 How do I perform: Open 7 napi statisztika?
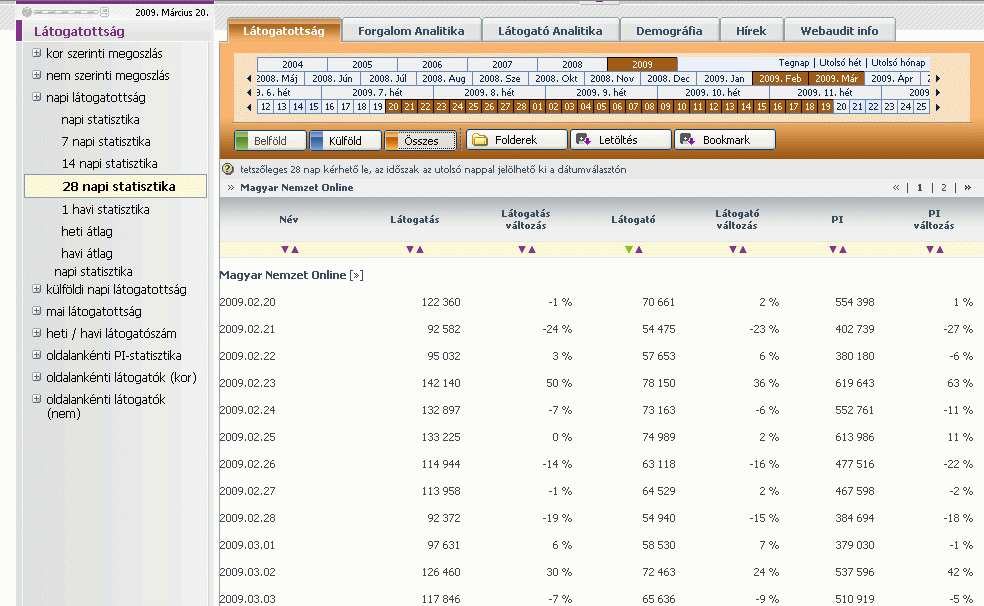click(x=106, y=141)
